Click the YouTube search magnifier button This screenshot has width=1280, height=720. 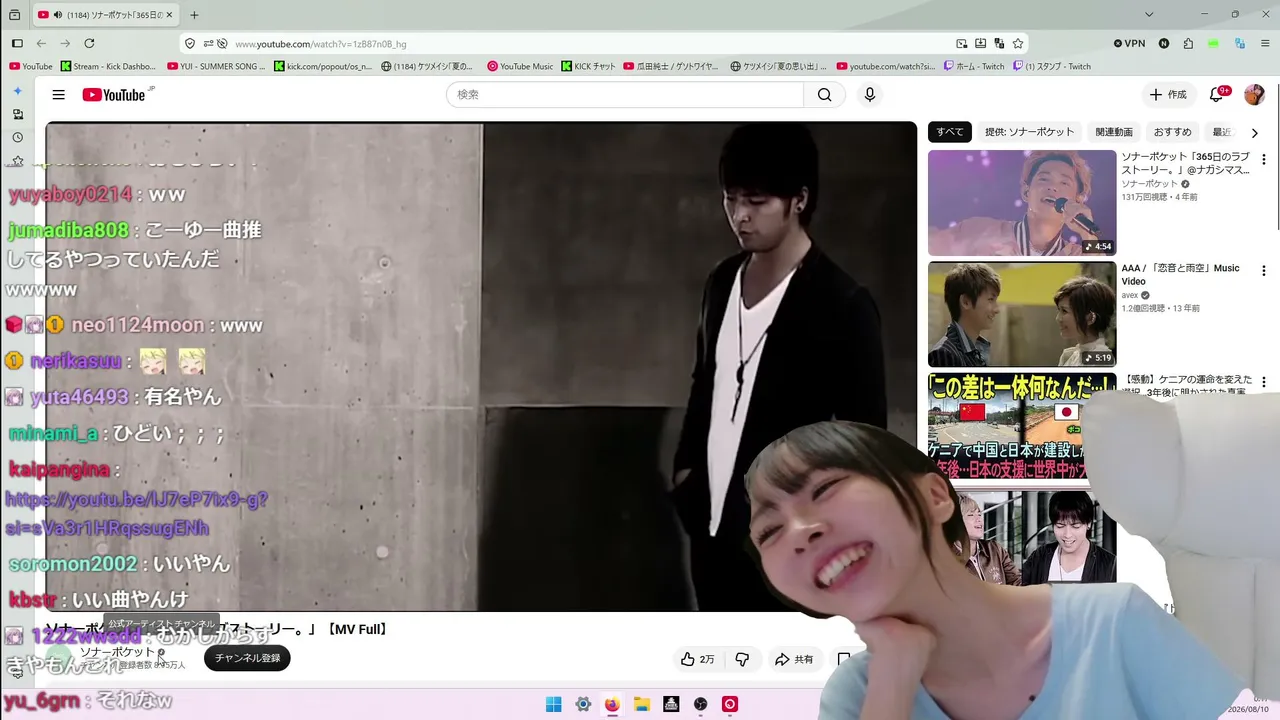coord(824,95)
